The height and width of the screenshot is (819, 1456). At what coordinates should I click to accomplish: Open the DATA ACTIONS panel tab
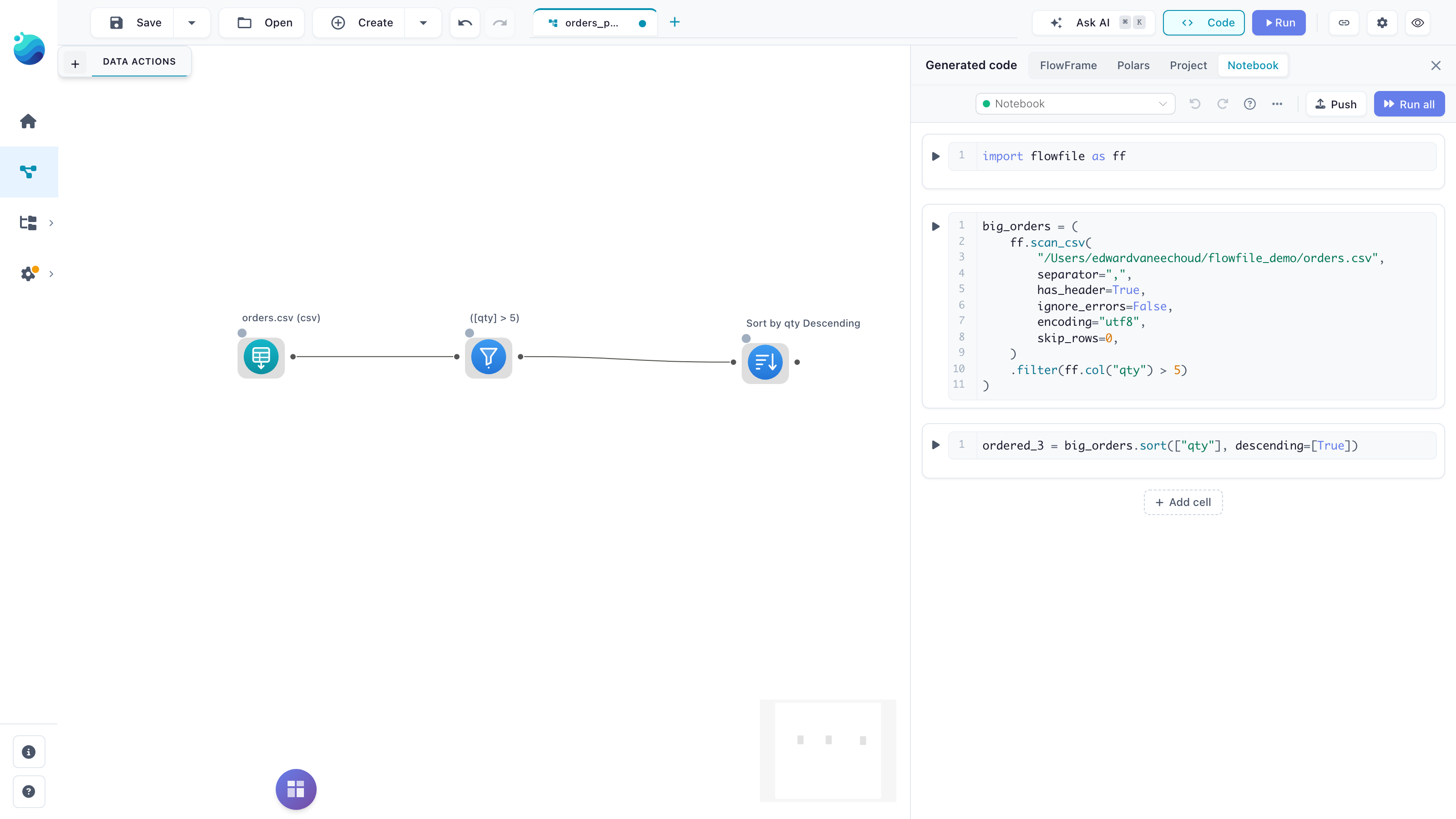139,61
